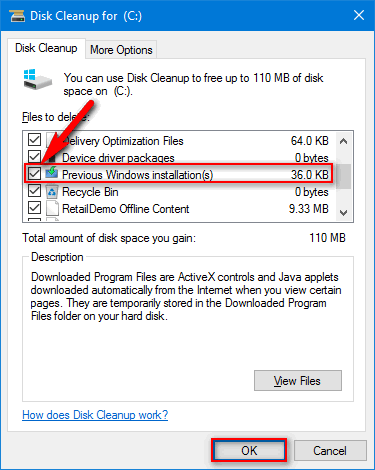Click the RetailDemo Offline Content file icon
375x470 pixels.
click(x=52, y=209)
